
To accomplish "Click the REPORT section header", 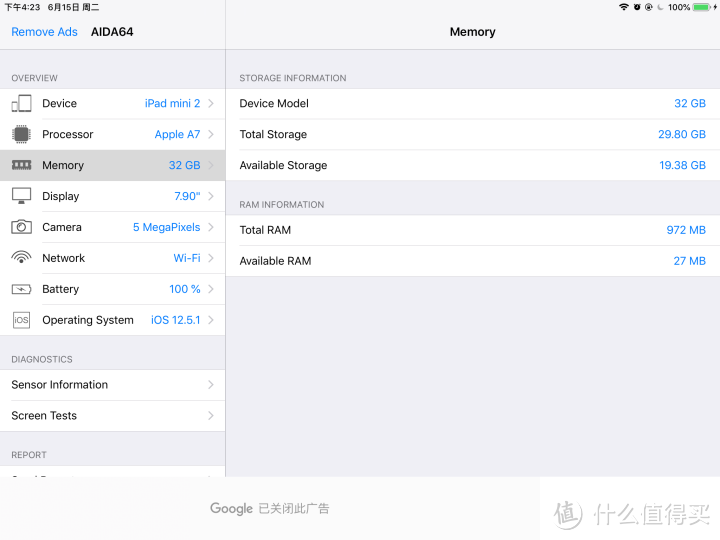I will coord(29,455).
